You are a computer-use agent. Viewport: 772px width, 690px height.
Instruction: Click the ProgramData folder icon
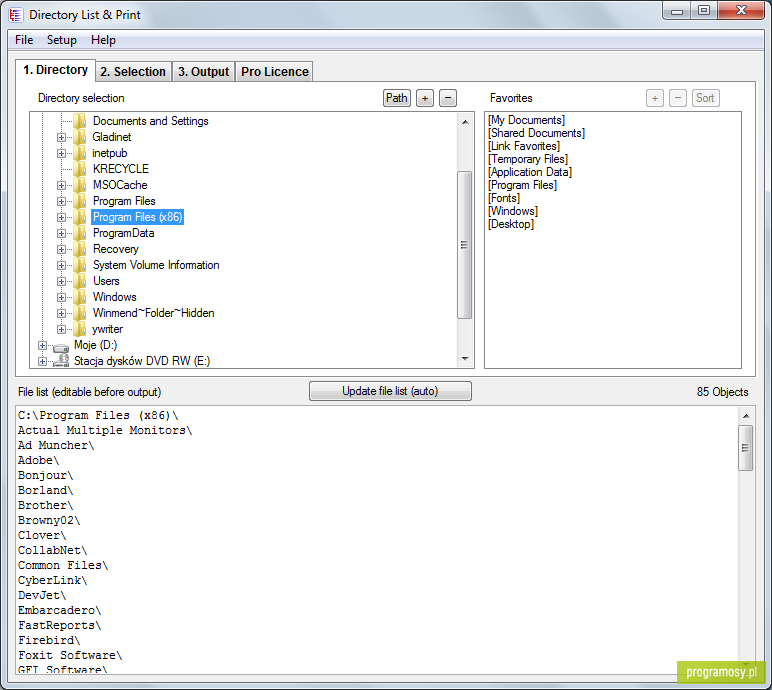point(80,233)
